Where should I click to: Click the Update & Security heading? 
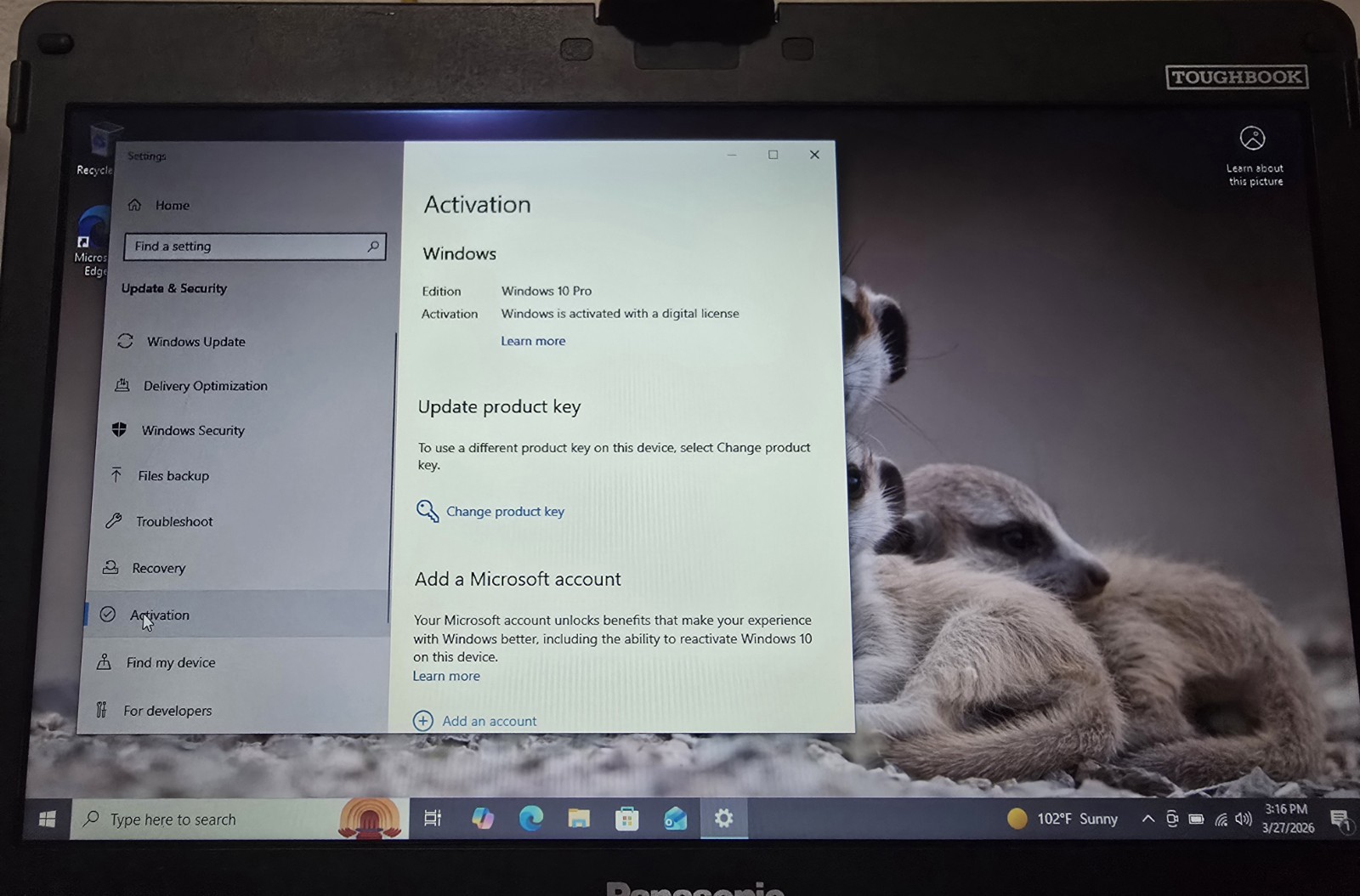point(174,288)
